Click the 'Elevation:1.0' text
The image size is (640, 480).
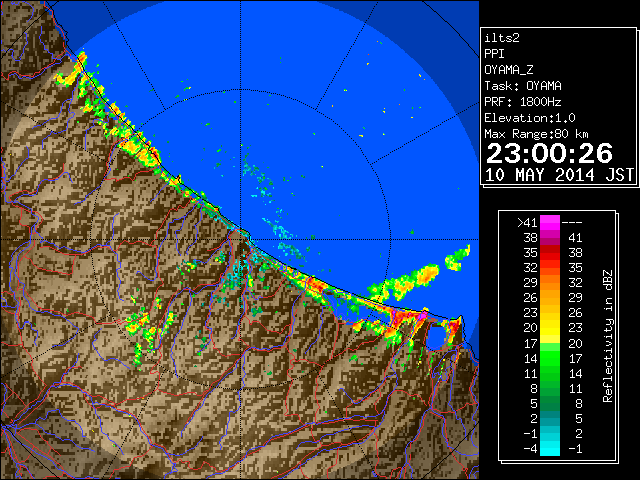[530, 118]
